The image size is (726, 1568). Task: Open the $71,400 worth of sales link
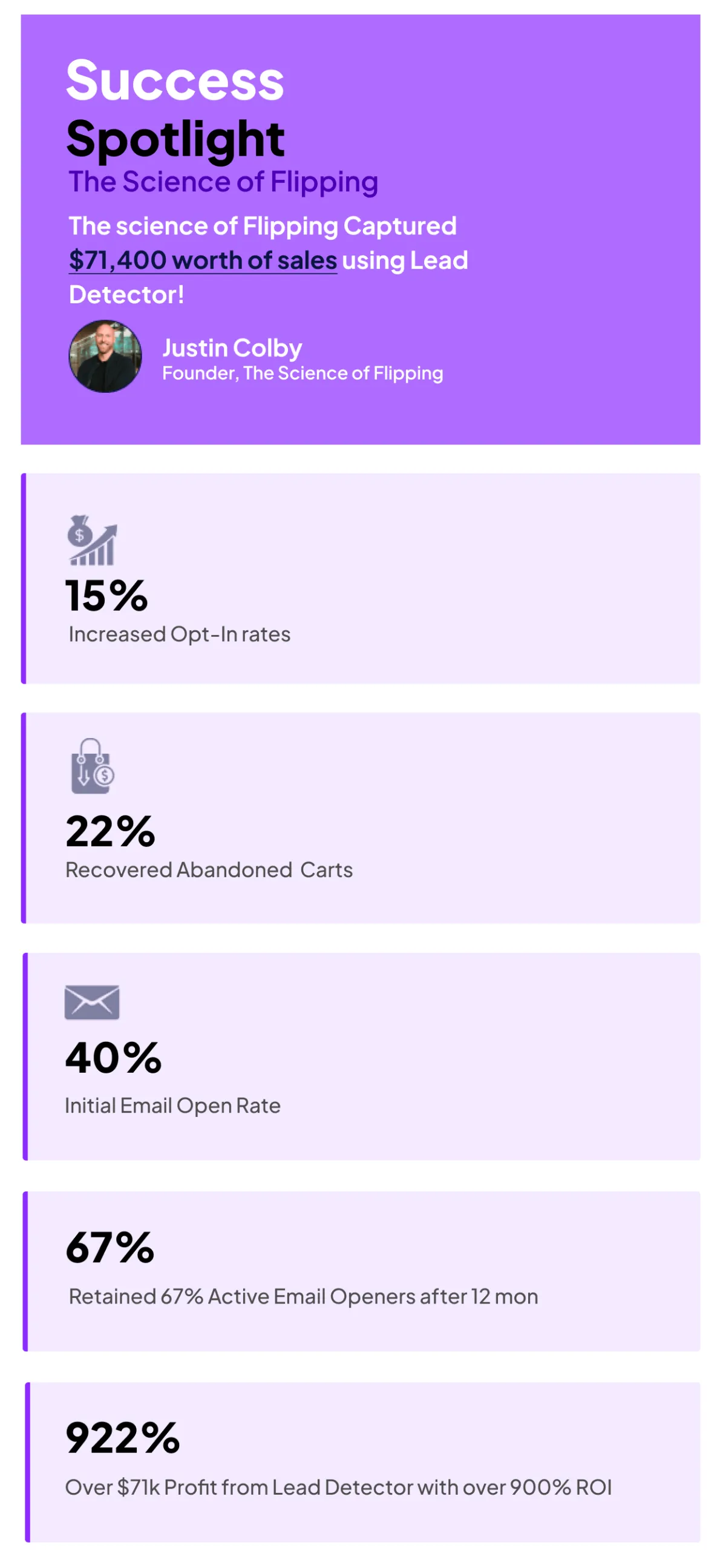pos(203,260)
